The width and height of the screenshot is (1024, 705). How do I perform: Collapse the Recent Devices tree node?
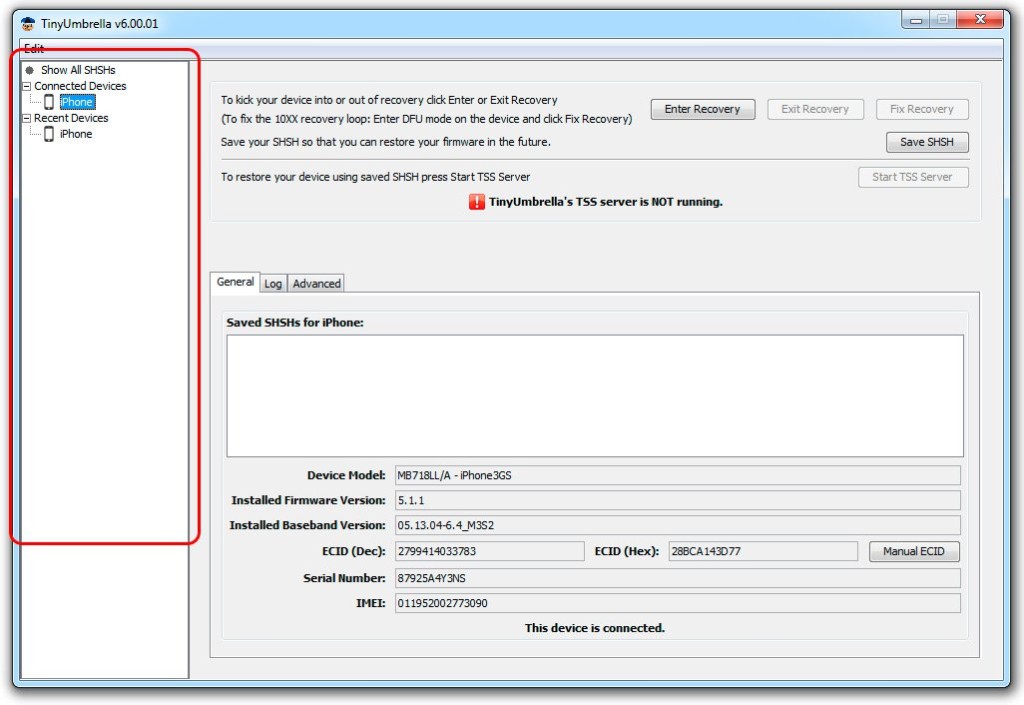(27, 118)
